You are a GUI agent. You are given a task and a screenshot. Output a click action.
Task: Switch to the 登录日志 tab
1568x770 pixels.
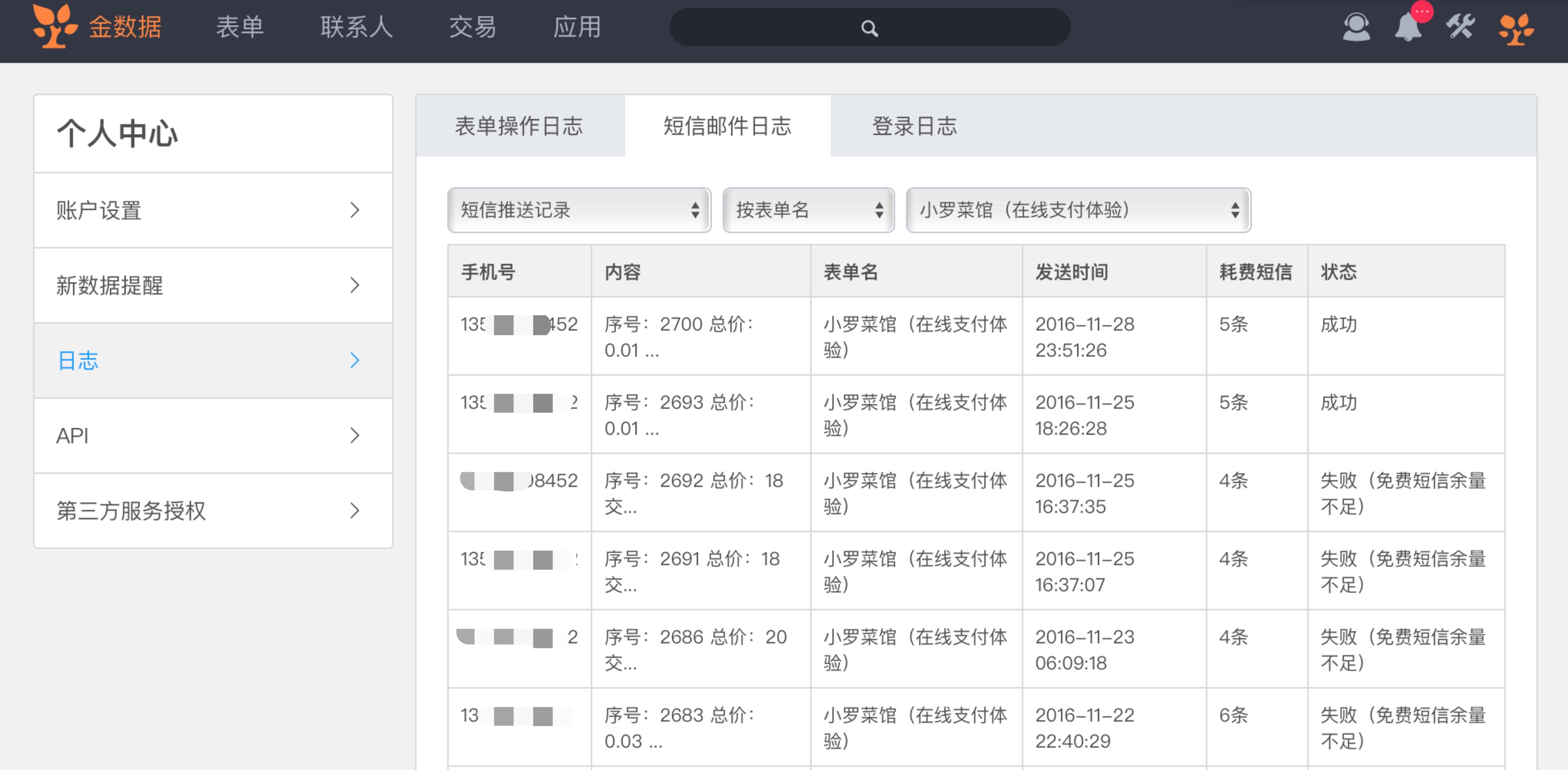click(x=914, y=126)
